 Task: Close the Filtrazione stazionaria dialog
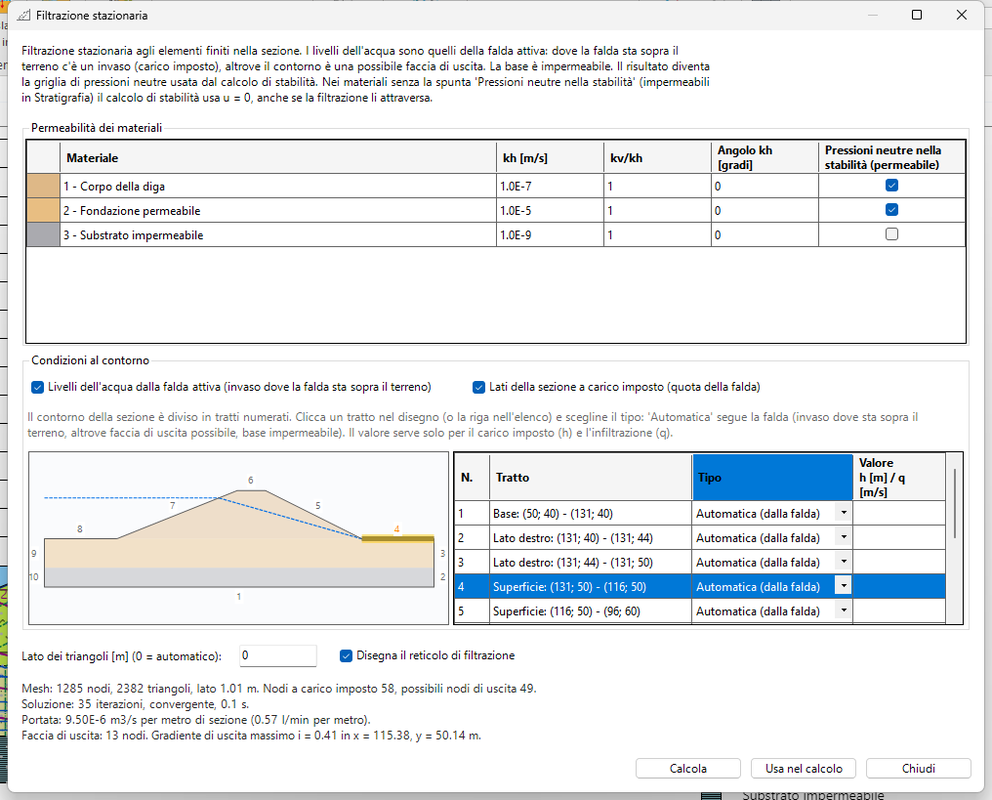point(962,15)
